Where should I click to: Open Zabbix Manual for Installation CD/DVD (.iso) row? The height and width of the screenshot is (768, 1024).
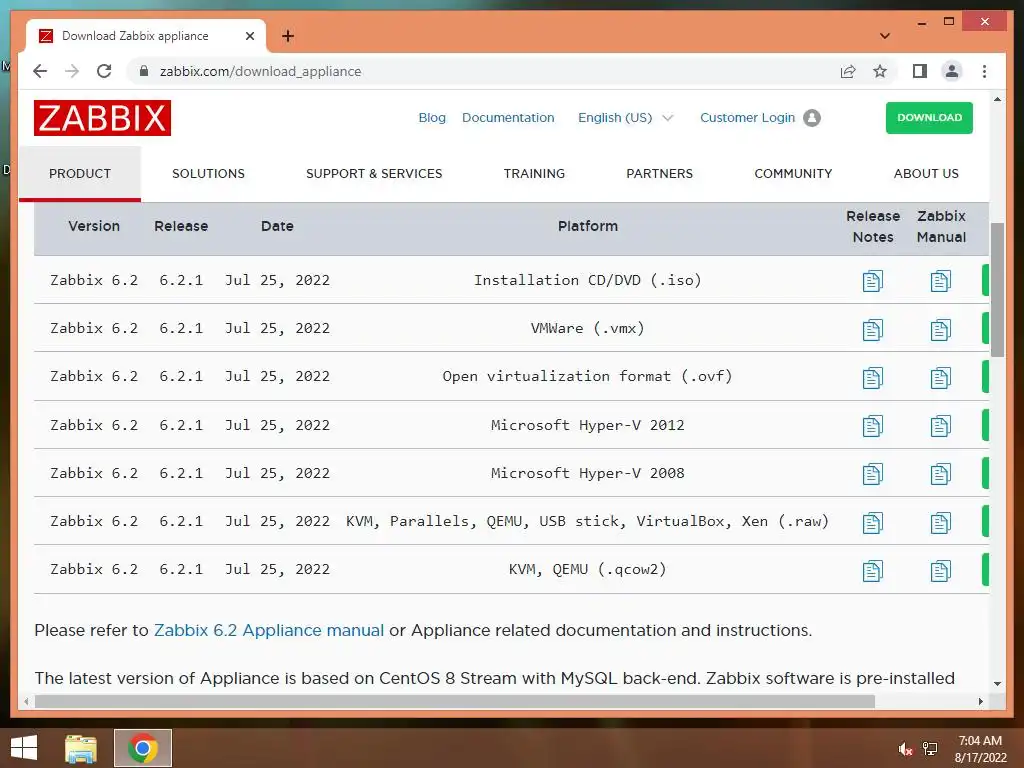tap(940, 281)
